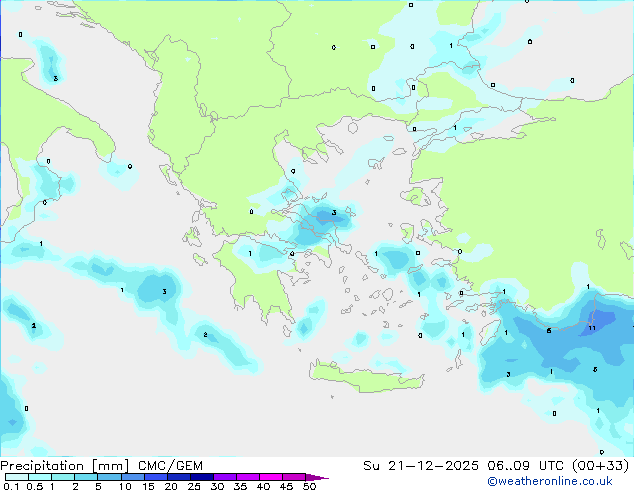Click the legend label "15"
This screenshot has height=490, width=634.
pos(148,486)
